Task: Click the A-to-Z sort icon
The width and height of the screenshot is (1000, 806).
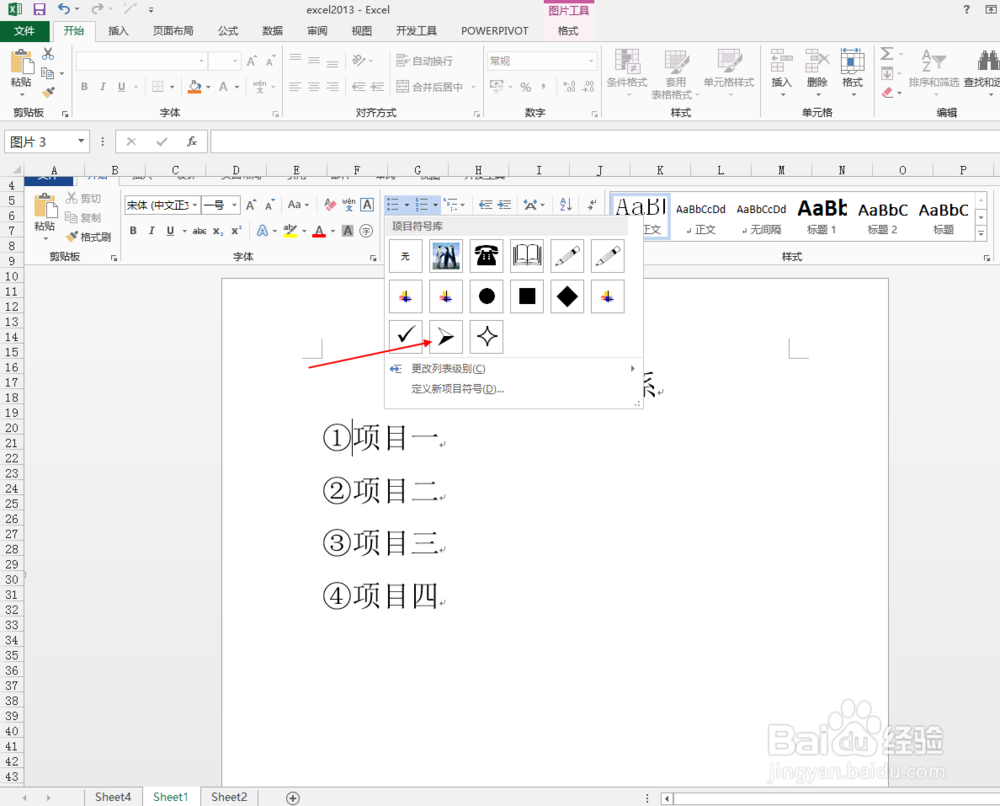Action: click(565, 204)
